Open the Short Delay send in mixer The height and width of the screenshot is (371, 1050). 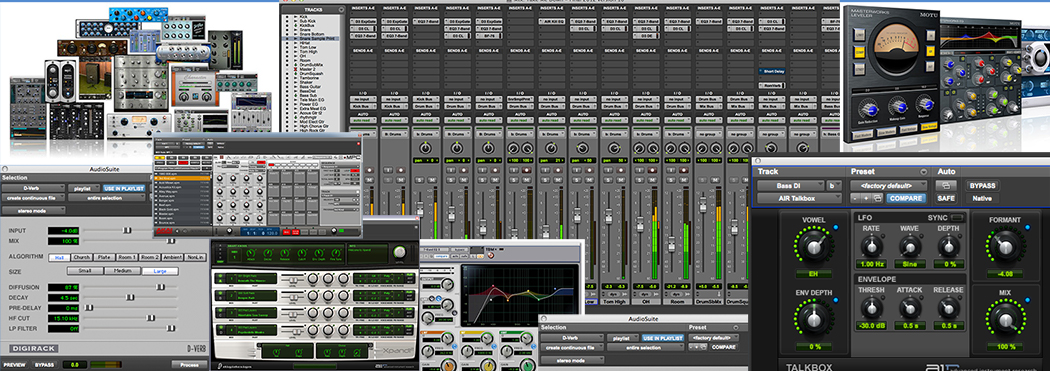click(x=772, y=71)
